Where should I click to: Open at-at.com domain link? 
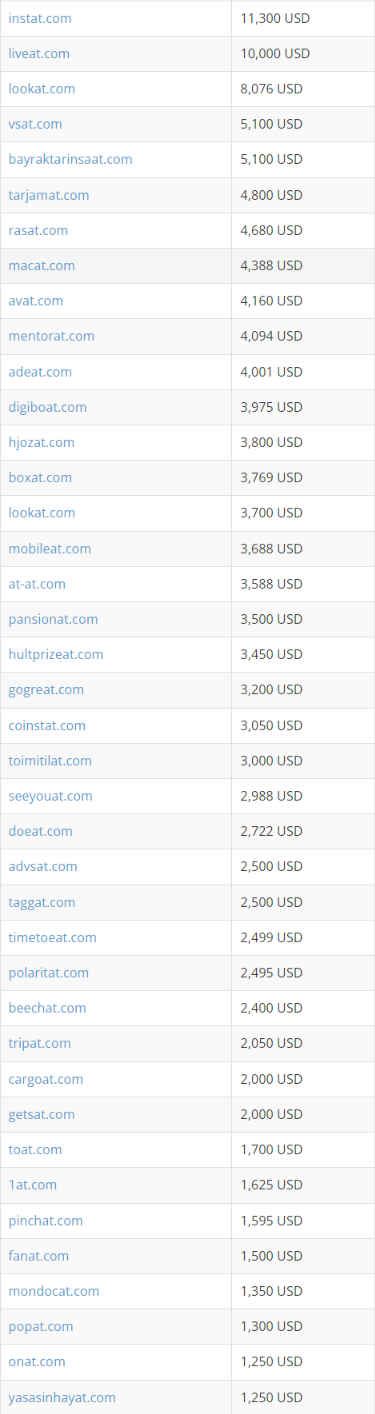tap(37, 583)
